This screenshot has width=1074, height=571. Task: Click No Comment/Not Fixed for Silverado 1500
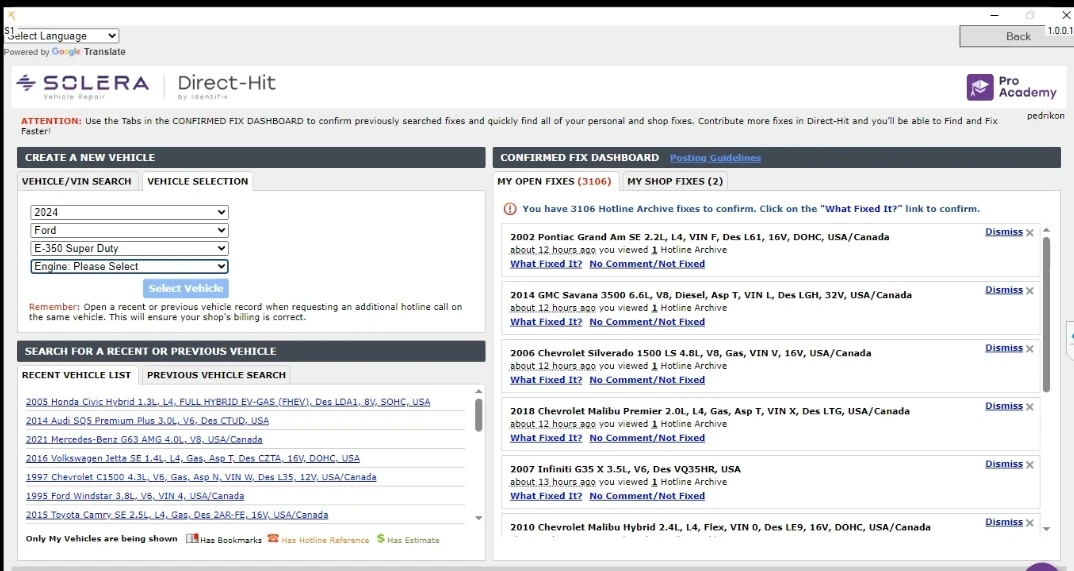pos(647,380)
